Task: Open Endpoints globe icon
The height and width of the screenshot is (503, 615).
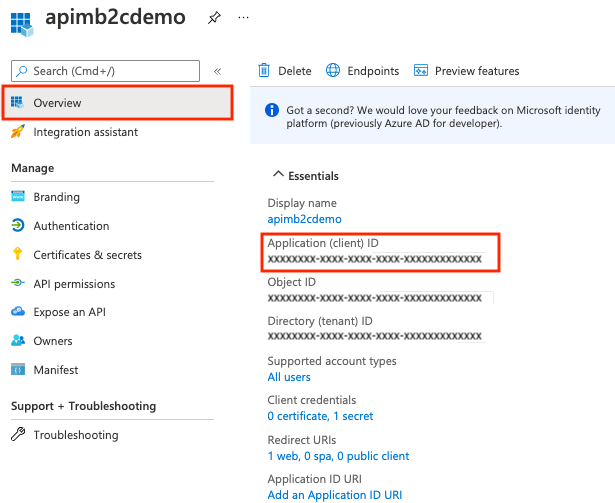Action: (333, 71)
